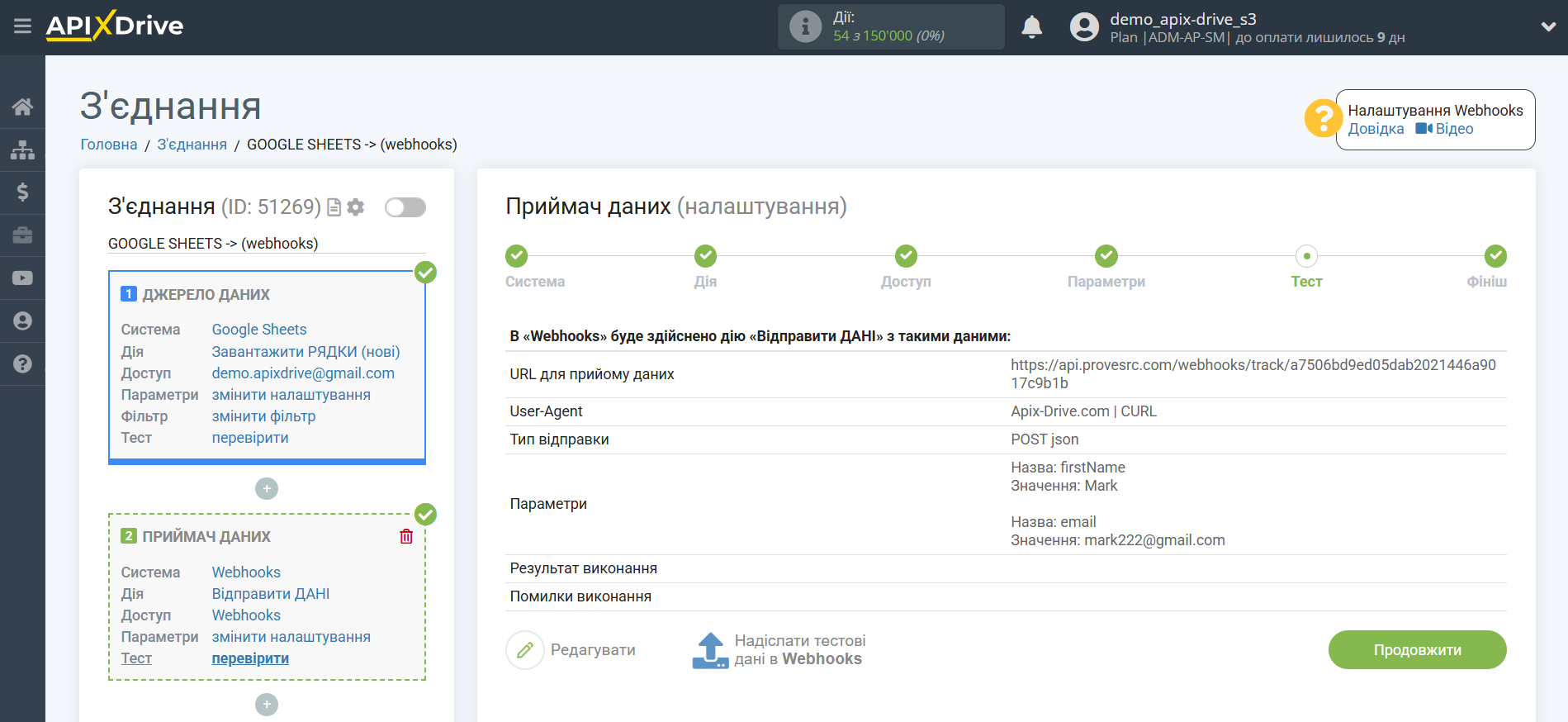Open the help question sidebar icon

22,363
